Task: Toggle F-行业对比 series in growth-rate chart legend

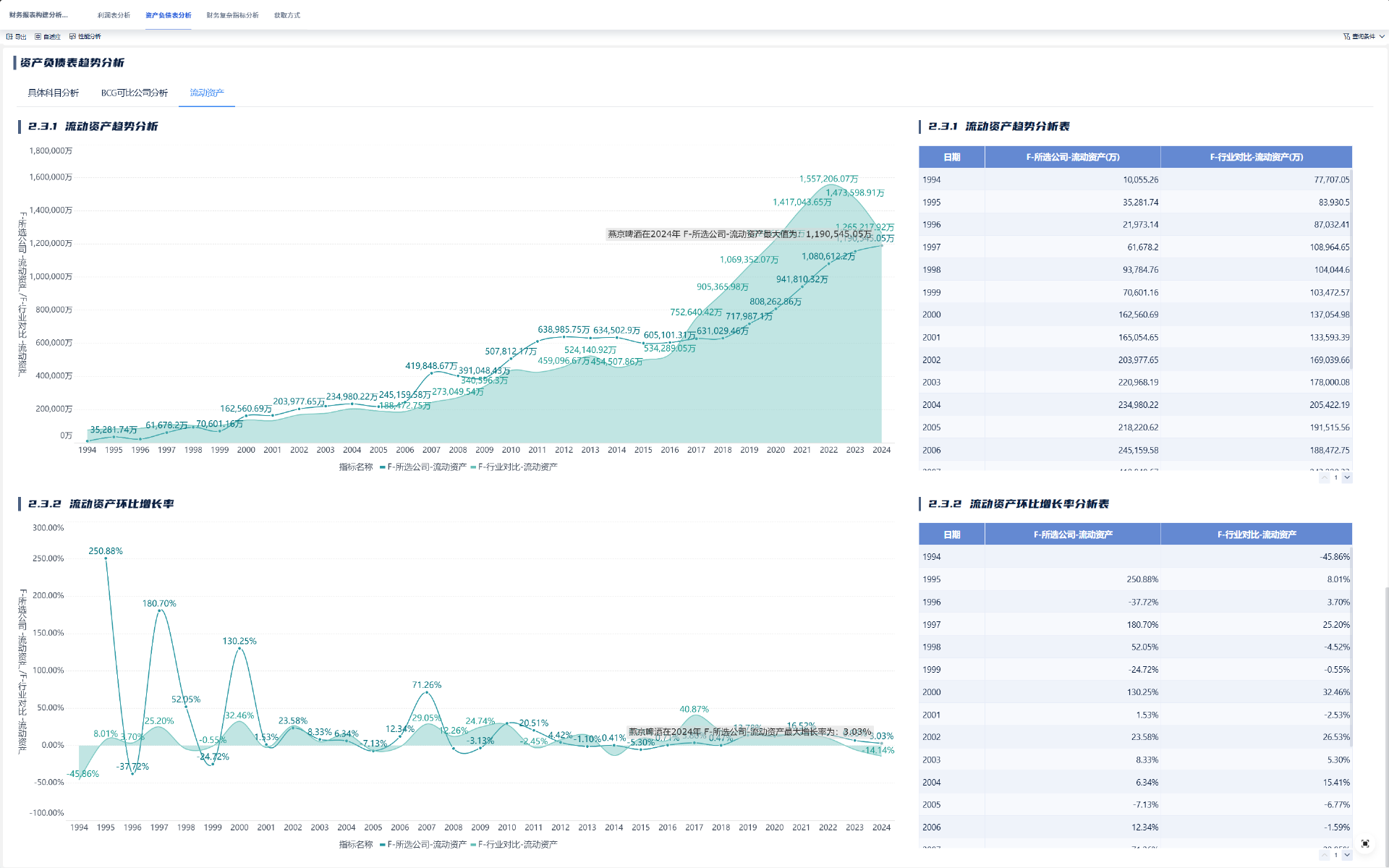Action: tap(514, 845)
